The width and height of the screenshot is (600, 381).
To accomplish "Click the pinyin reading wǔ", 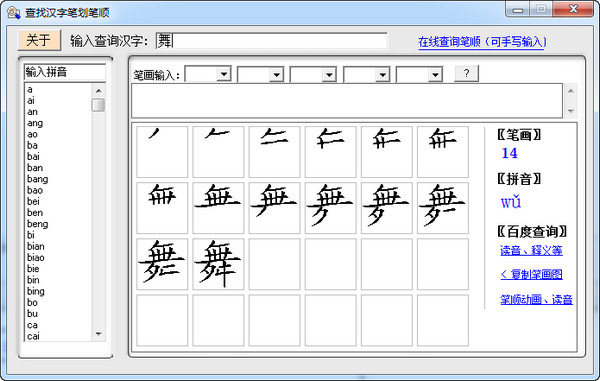I will pyautogui.click(x=511, y=202).
